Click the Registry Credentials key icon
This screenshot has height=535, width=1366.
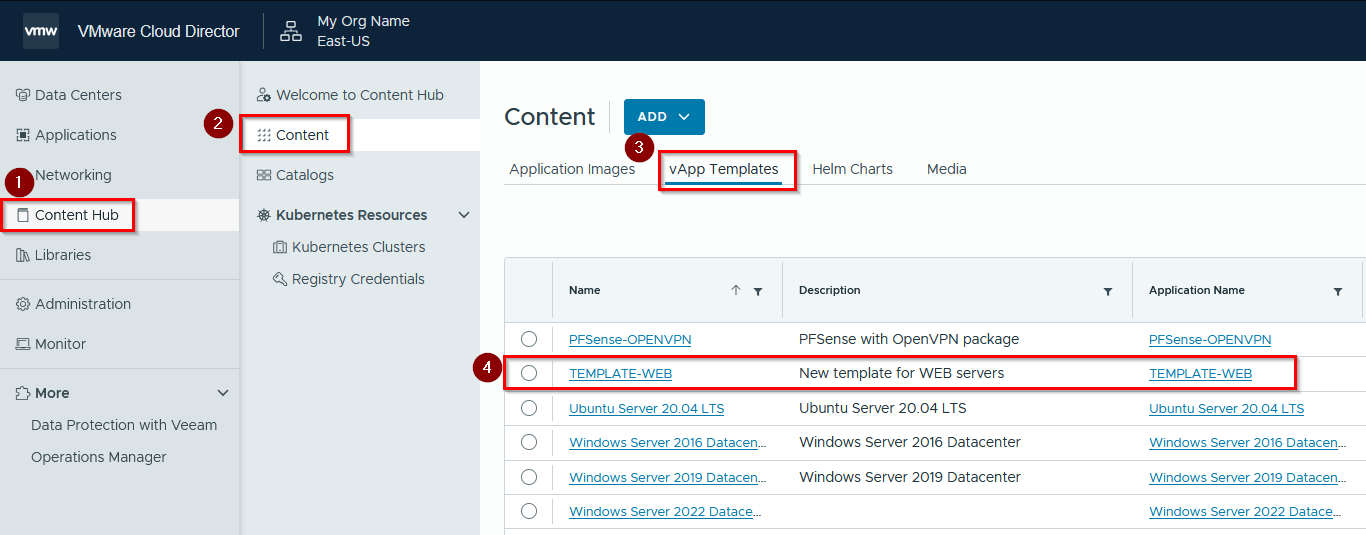[x=280, y=279]
